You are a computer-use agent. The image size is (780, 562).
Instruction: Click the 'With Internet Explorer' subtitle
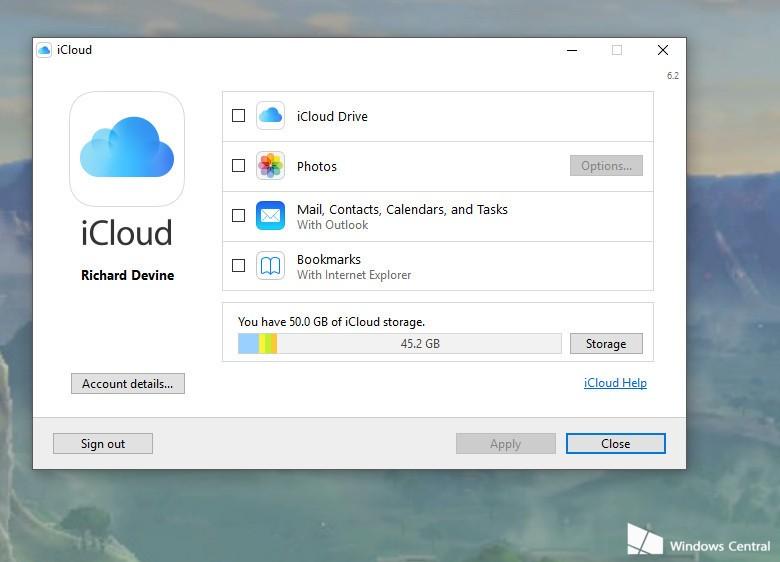click(x=354, y=275)
